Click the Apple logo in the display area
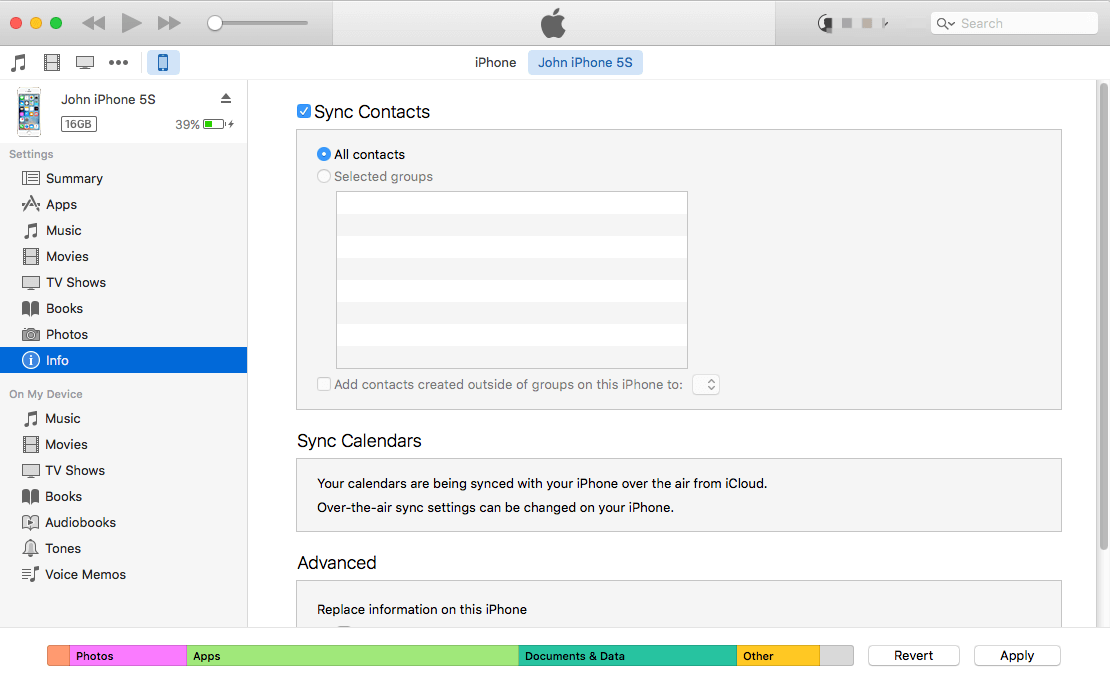1110x680 pixels. (554, 23)
